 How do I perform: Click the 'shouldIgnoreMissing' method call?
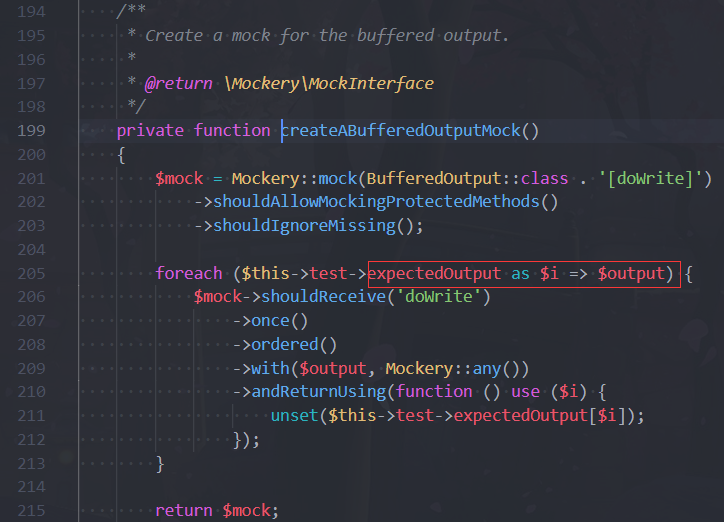[304, 226]
